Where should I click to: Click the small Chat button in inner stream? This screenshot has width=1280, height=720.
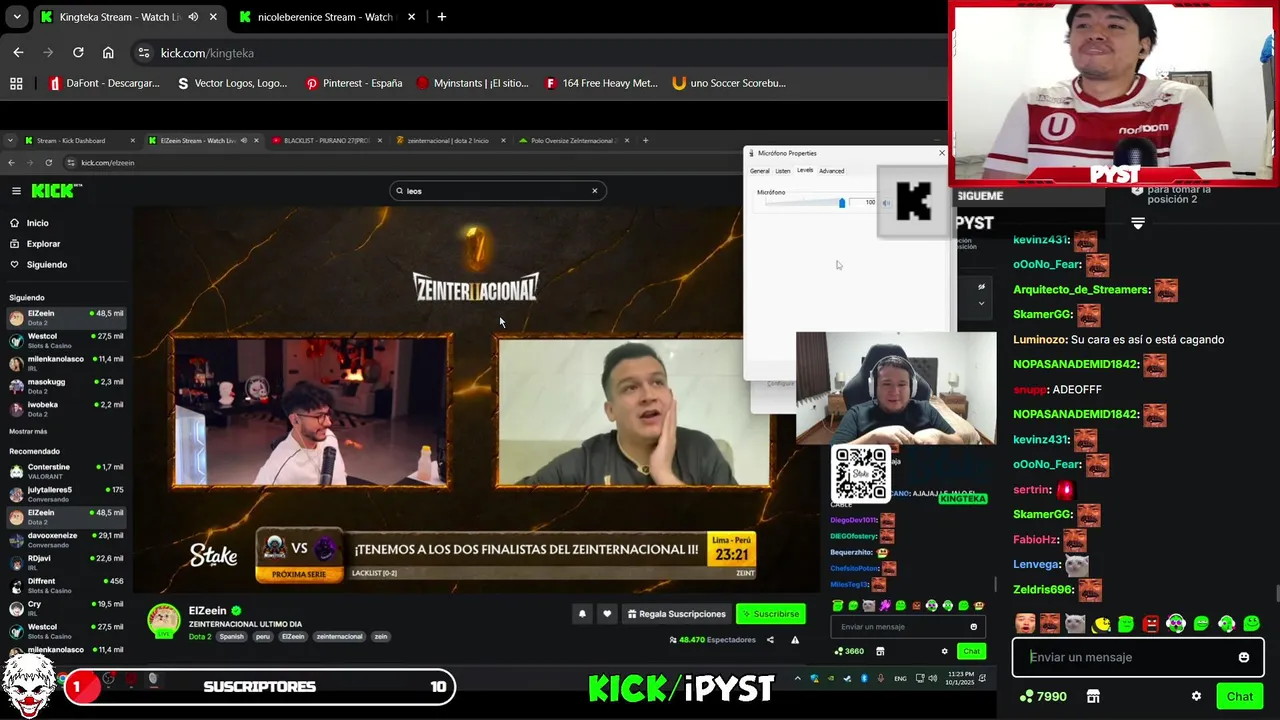[x=971, y=651]
